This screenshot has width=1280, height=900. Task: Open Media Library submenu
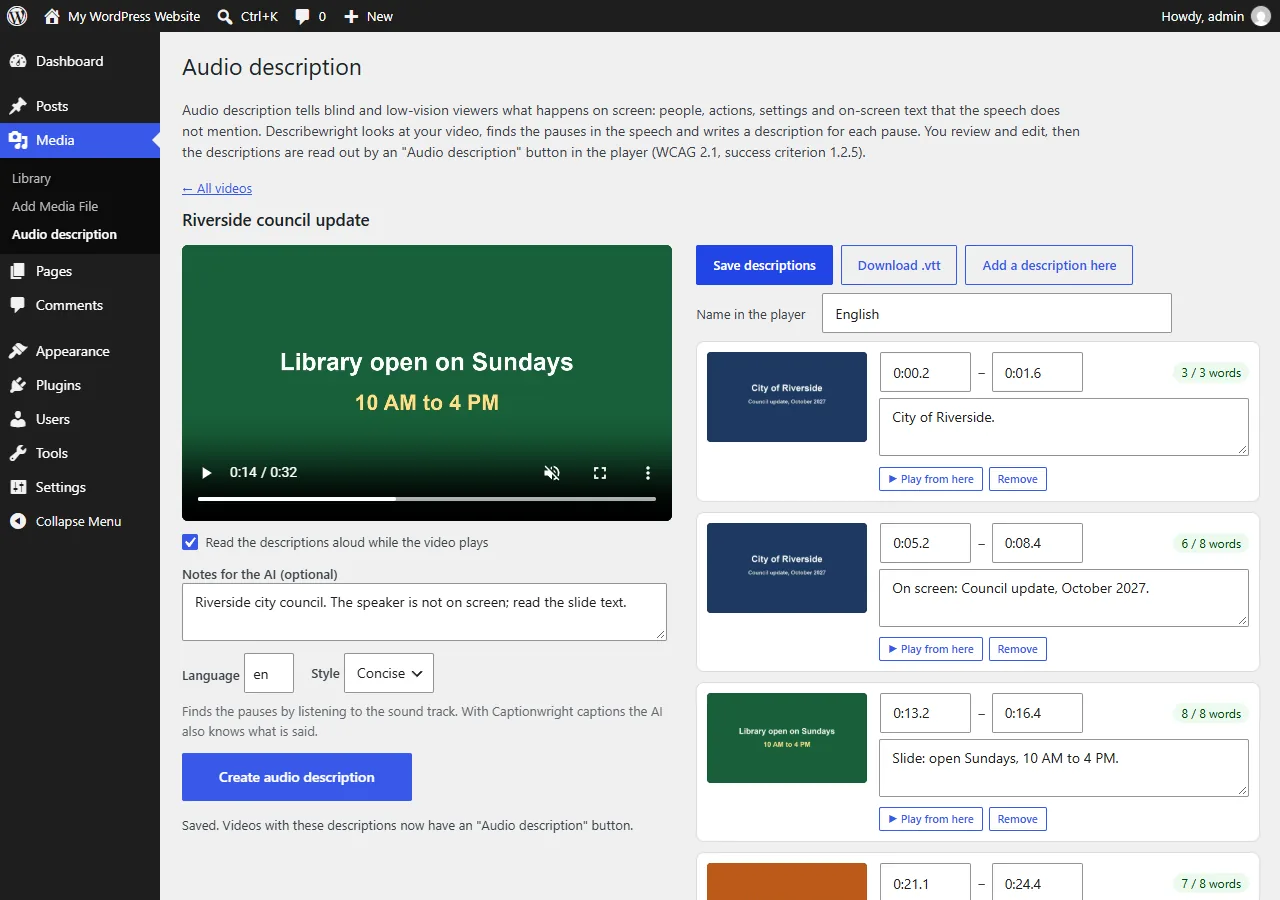31,178
